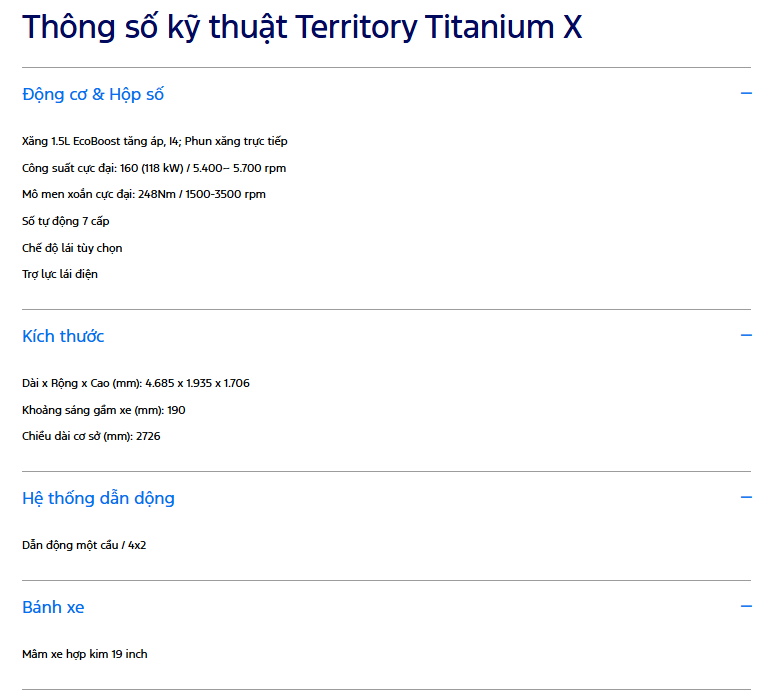Select the Dẫn động một cầu / 4x2 text

pyautogui.click(x=84, y=545)
